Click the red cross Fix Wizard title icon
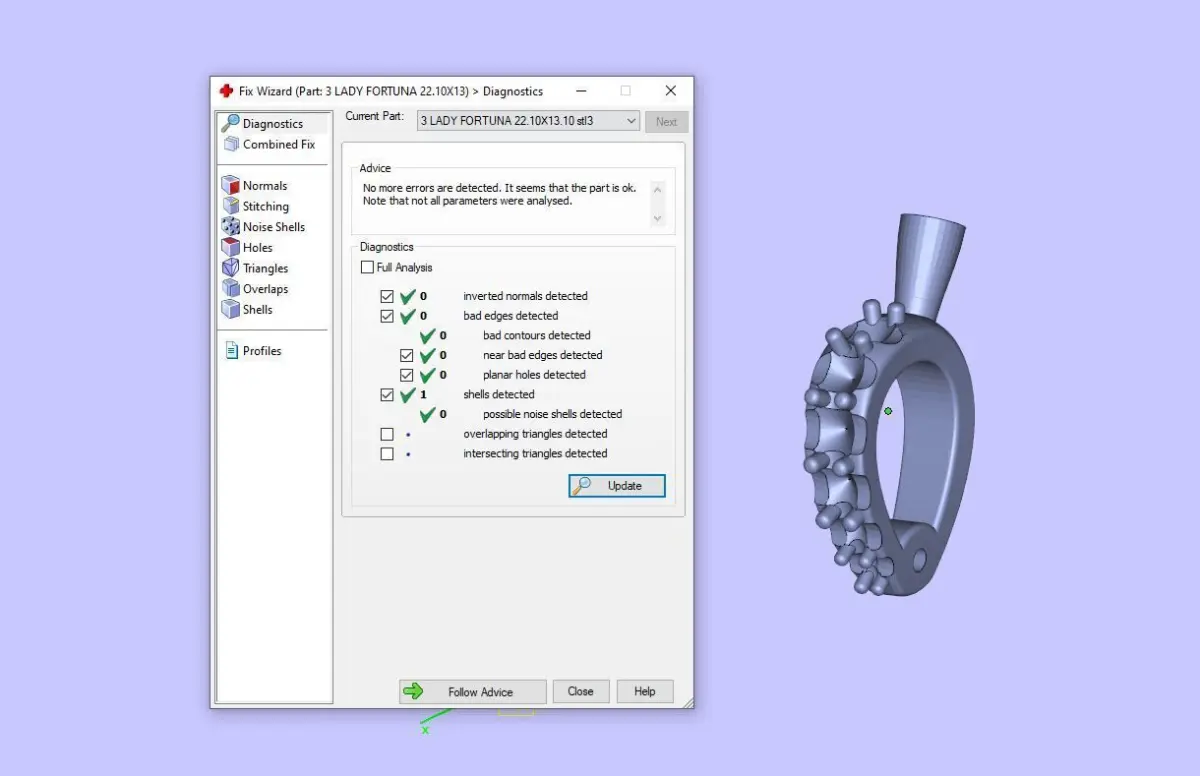Image resolution: width=1200 pixels, height=776 pixels. 226,91
